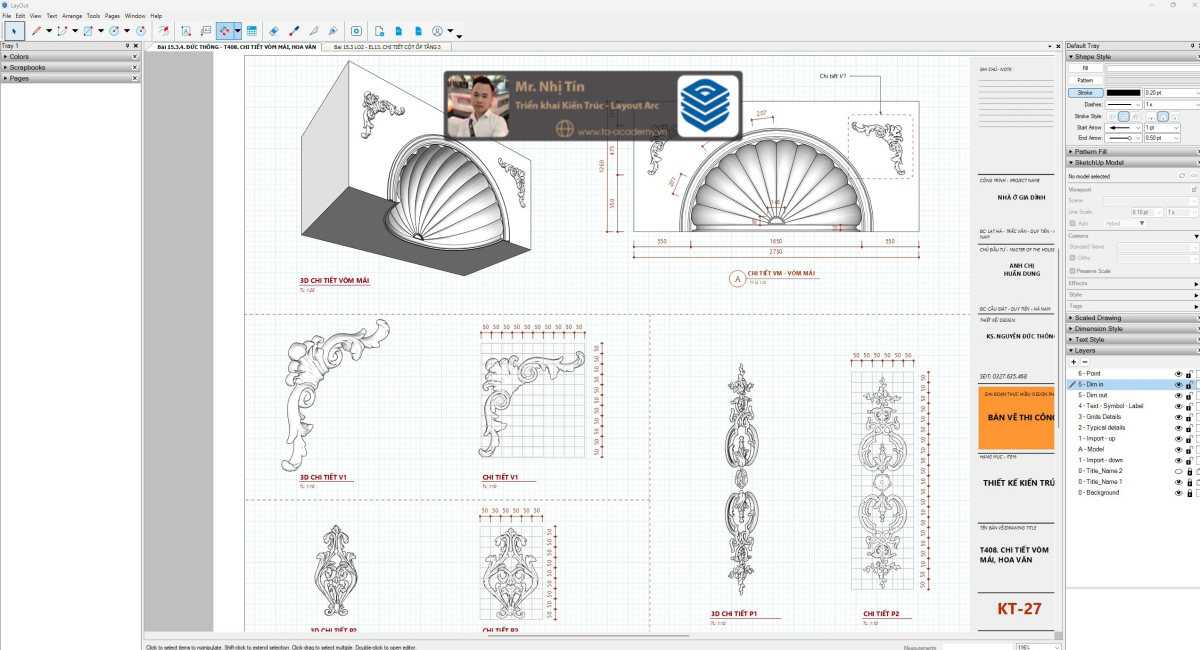Select the Split tool
The height and width of the screenshot is (650, 1200).
click(x=313, y=31)
